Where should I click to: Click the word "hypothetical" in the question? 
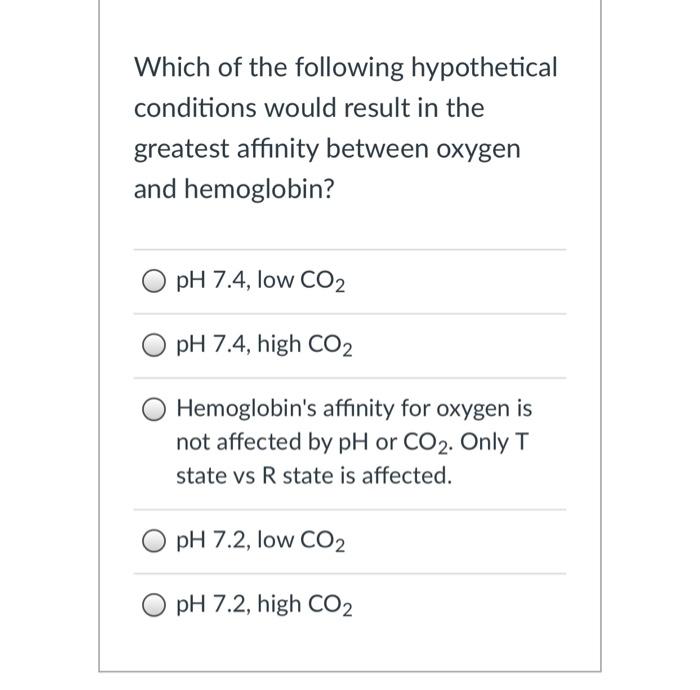pyautogui.click(x=484, y=68)
